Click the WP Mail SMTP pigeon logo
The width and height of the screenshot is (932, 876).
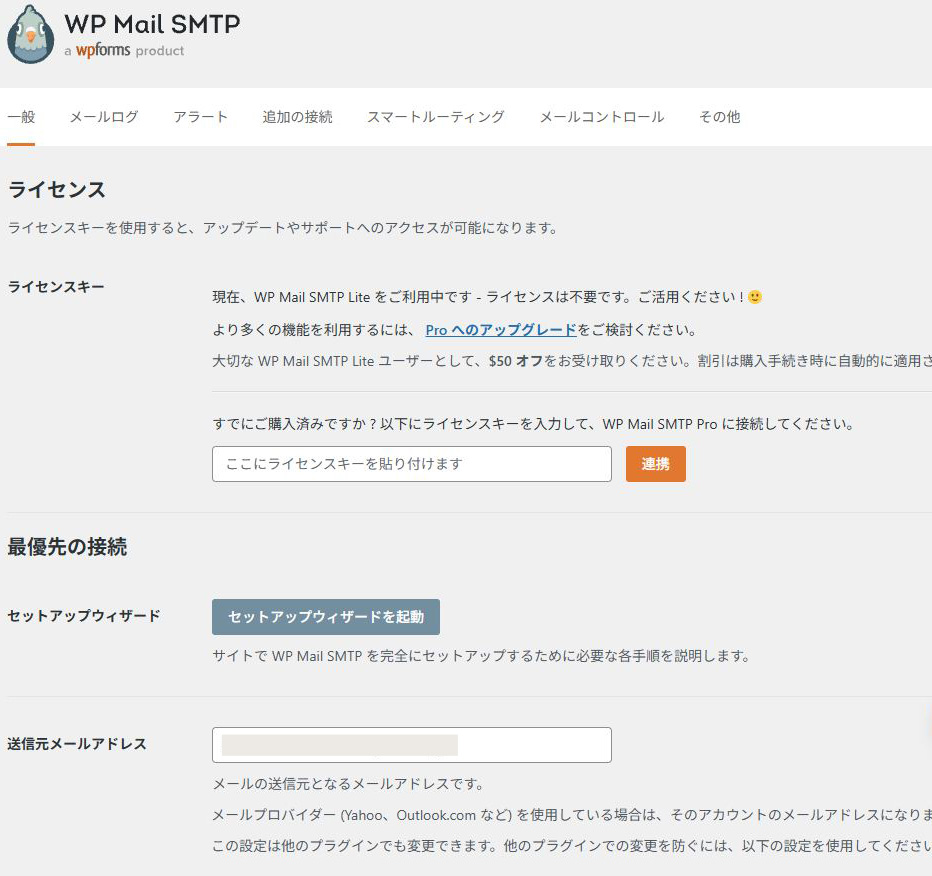[30, 34]
